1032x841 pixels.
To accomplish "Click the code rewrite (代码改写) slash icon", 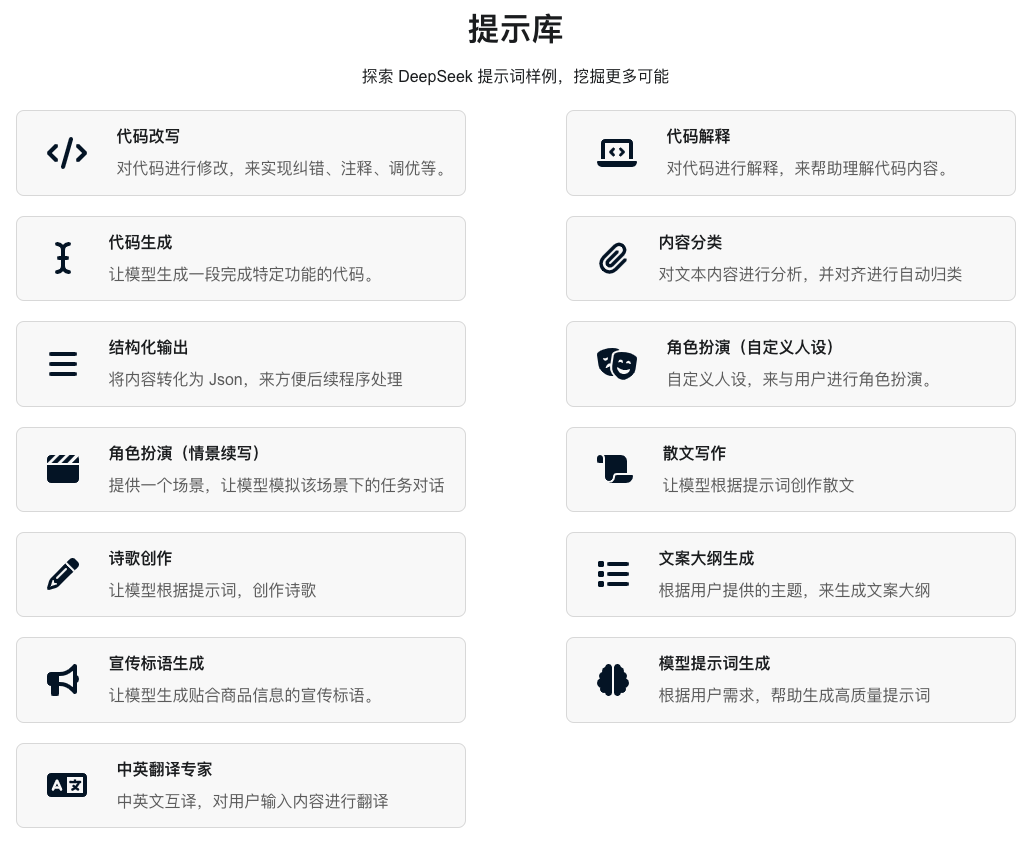I will [66, 153].
